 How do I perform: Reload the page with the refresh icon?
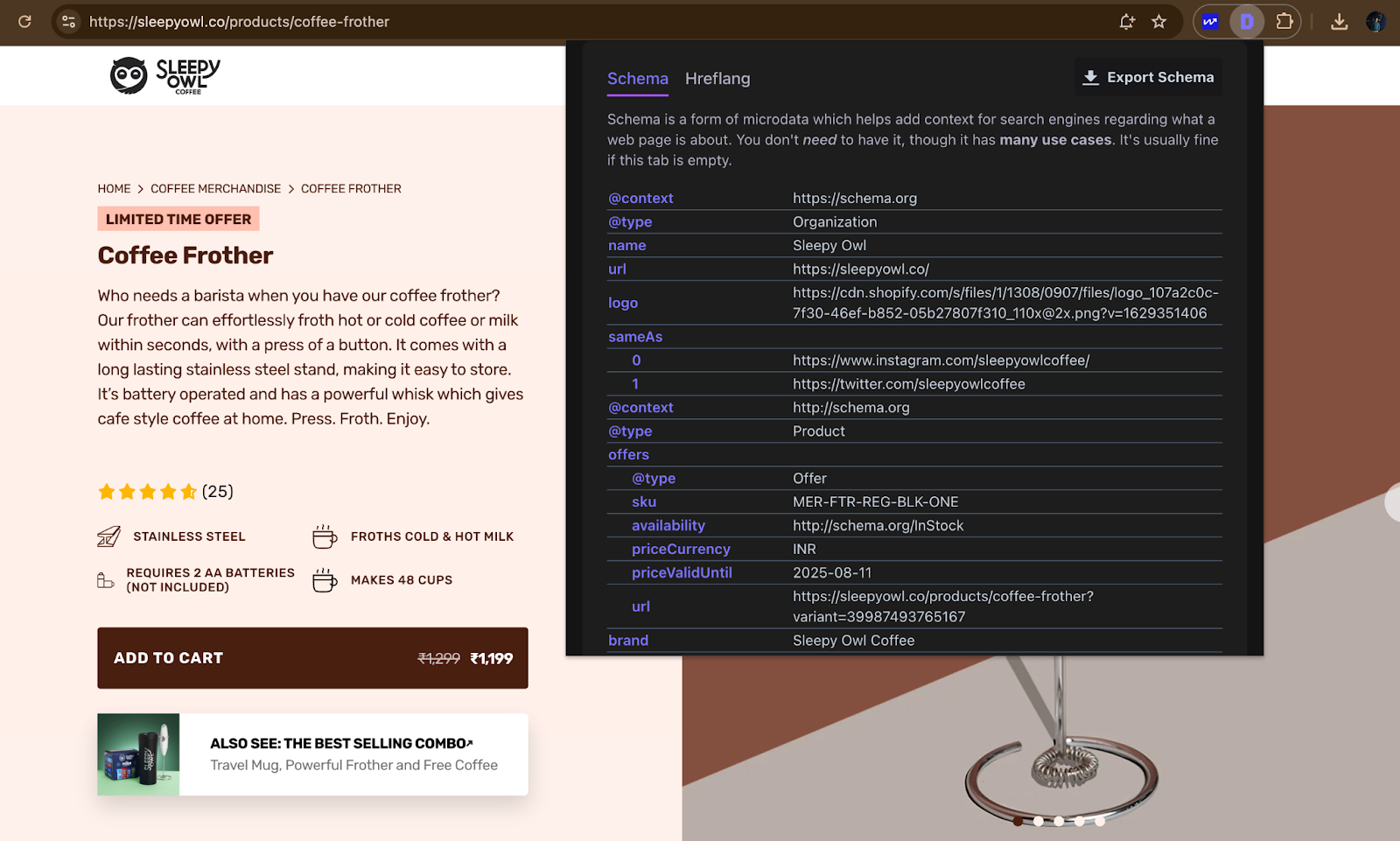[24, 22]
